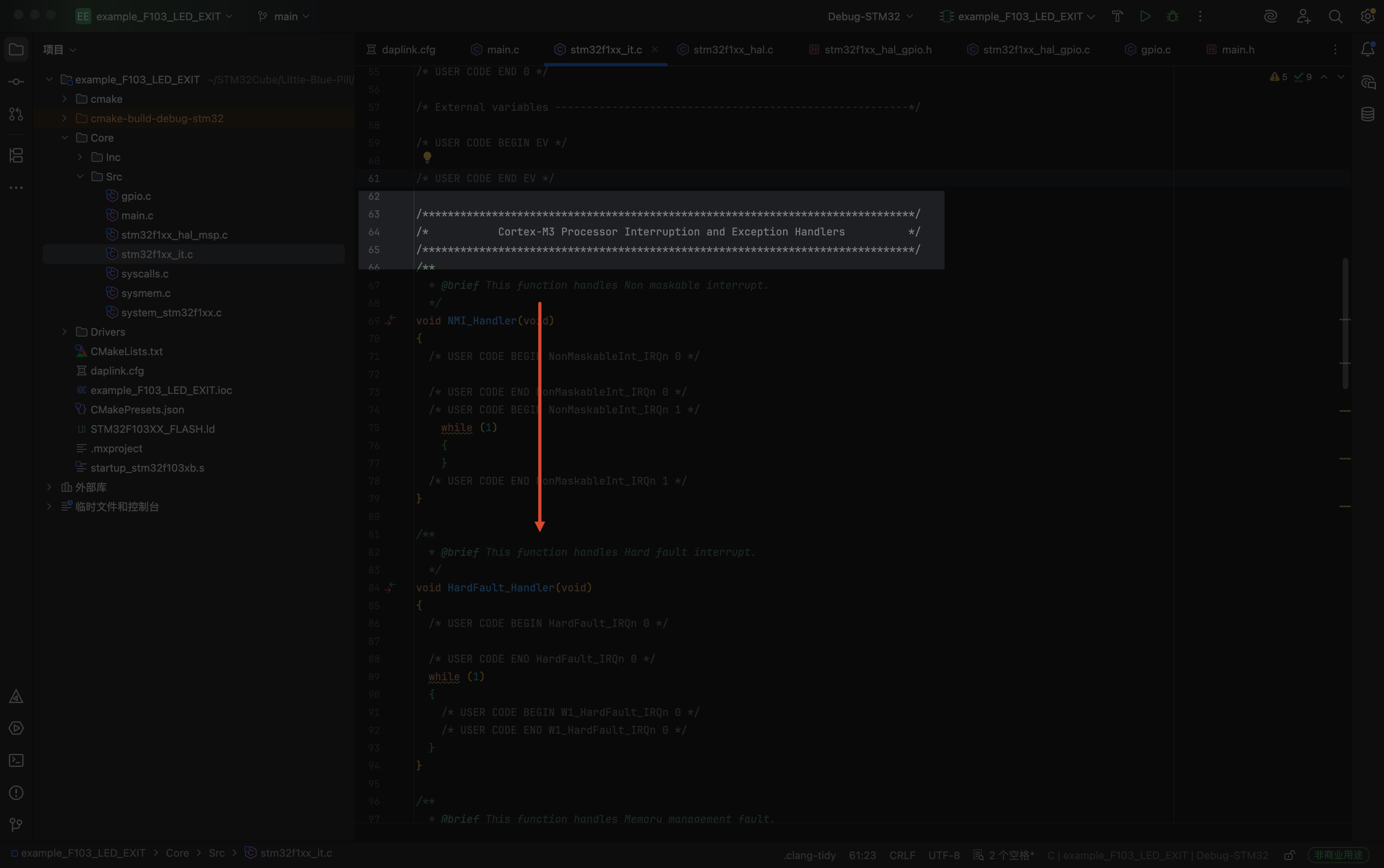1384x868 pixels.
Task: Start debugging with the bug icon
Action: click(x=1173, y=16)
